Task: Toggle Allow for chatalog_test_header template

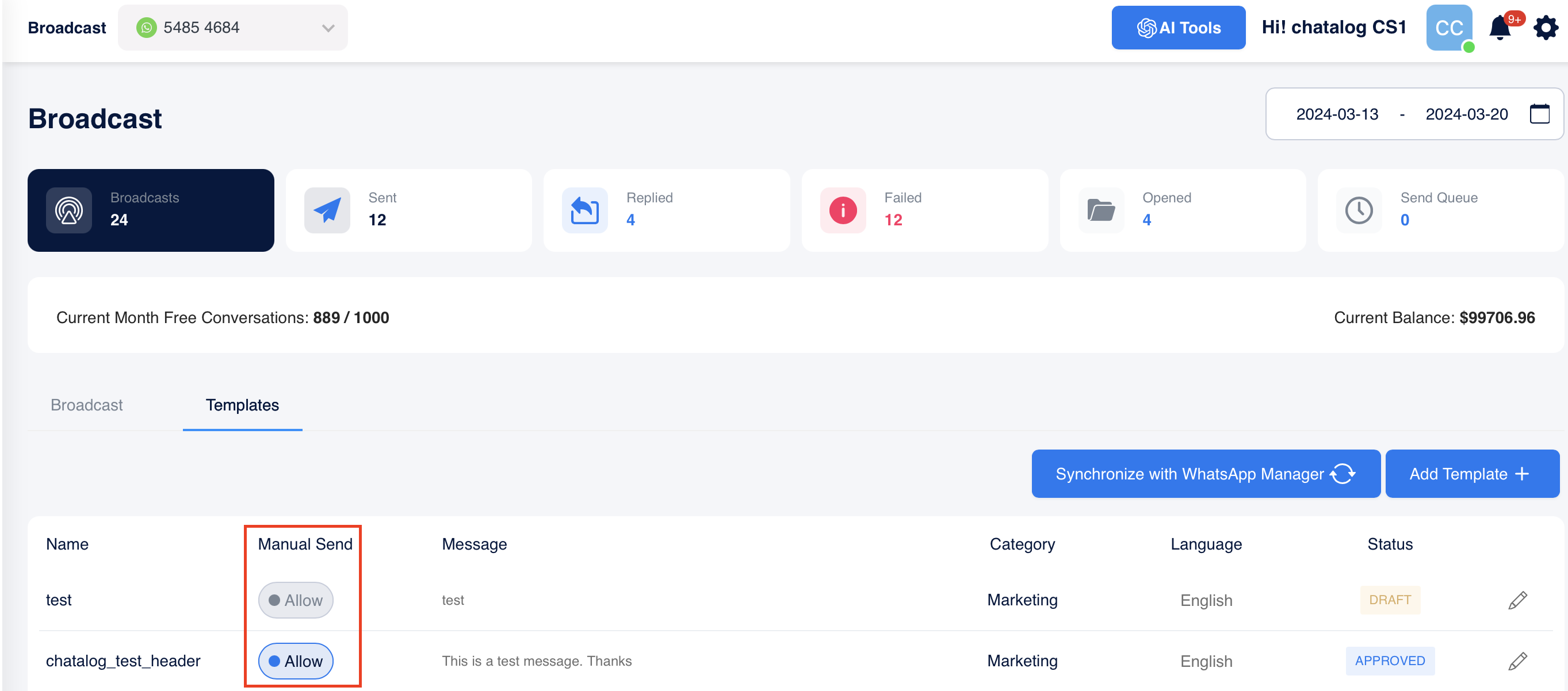Action: click(x=295, y=661)
